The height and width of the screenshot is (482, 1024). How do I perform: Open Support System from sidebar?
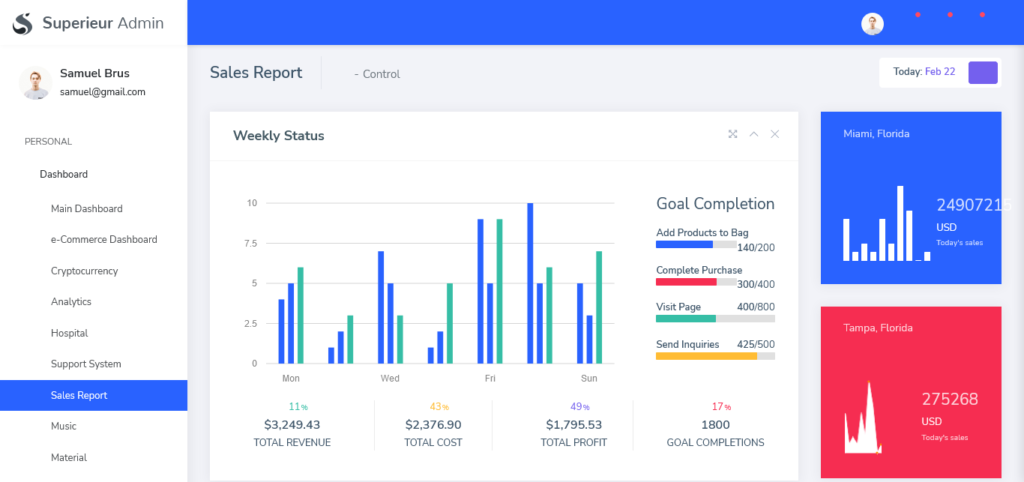coord(86,364)
